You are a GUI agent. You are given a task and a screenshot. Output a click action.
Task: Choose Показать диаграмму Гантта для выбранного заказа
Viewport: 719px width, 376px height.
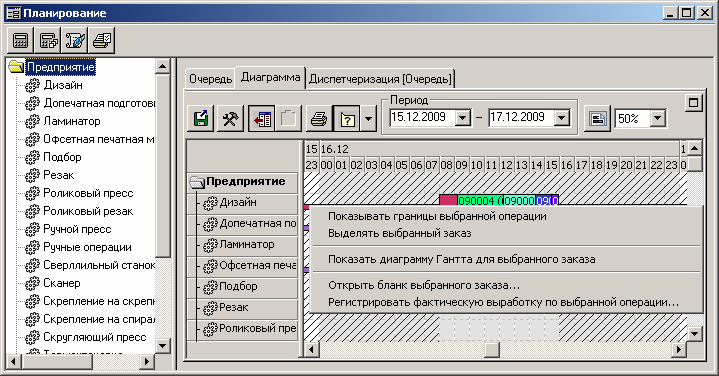pyautogui.click(x=462, y=259)
